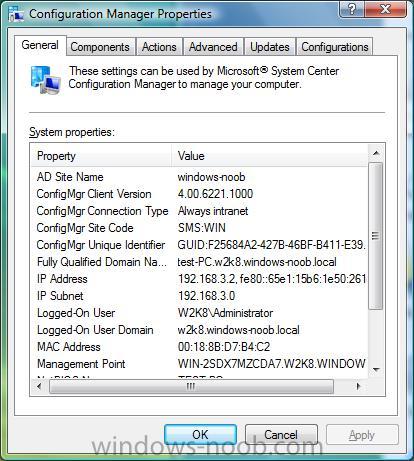The width and height of the screenshot is (414, 461).
Task: Close the Configuration Manager Properties dialog
Action: 385,9
